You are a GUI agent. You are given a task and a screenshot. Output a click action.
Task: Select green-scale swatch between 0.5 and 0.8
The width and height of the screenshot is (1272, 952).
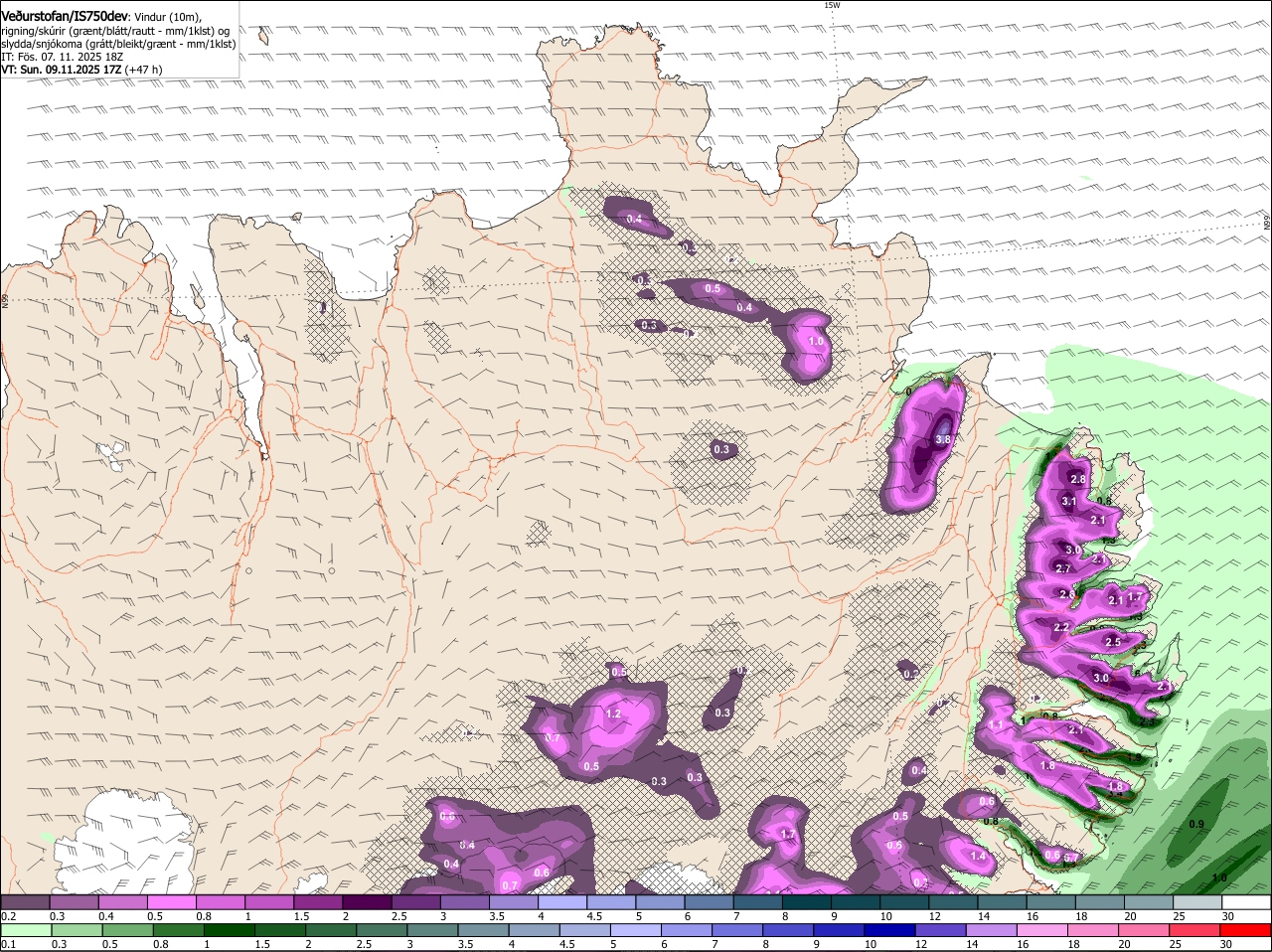tap(127, 930)
